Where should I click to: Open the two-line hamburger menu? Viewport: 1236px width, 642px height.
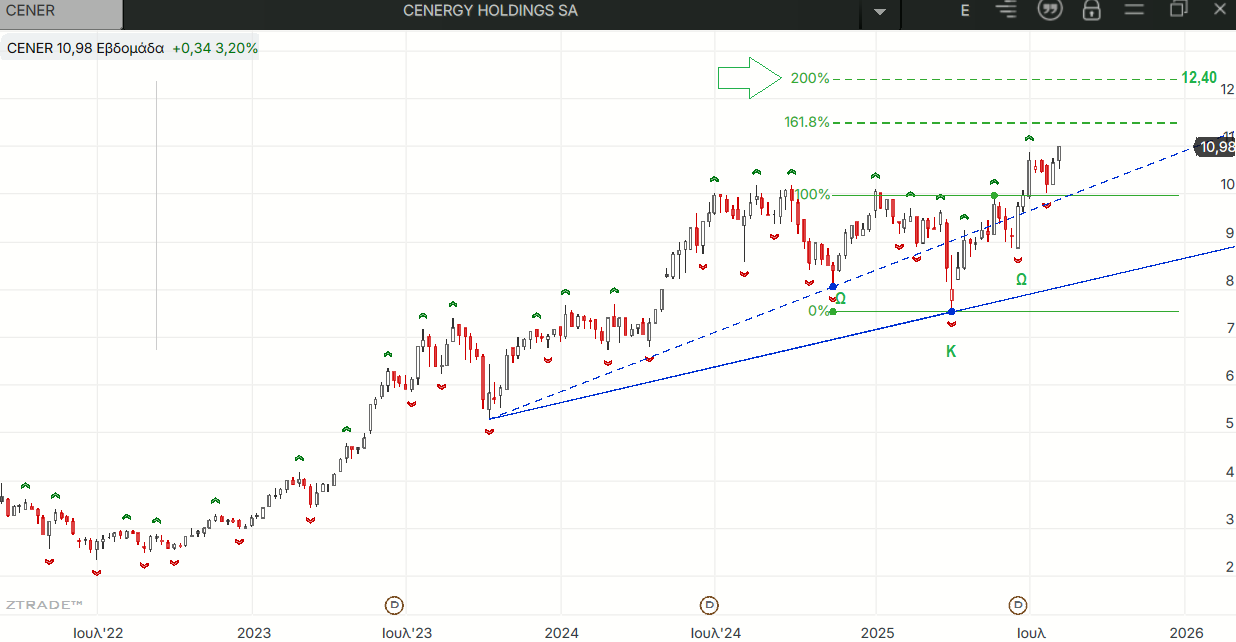tap(1133, 10)
